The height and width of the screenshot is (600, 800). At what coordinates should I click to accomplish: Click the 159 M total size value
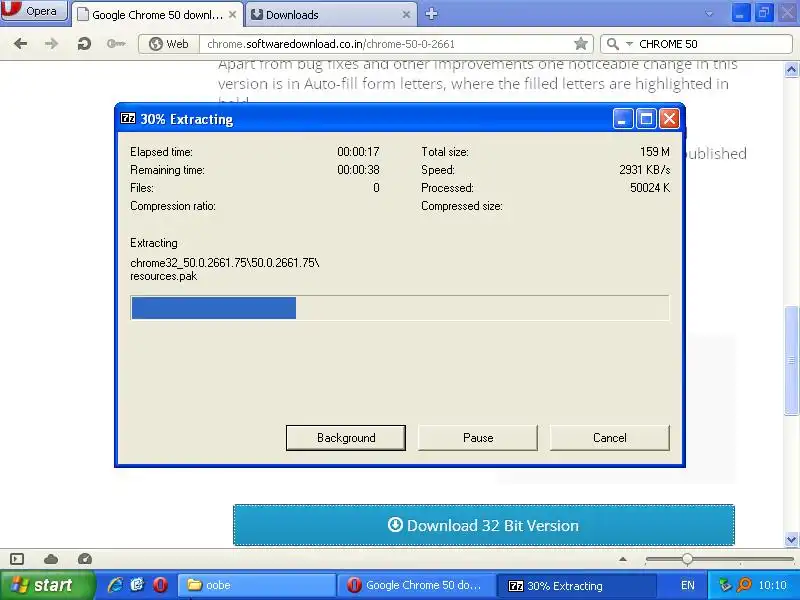click(655, 152)
